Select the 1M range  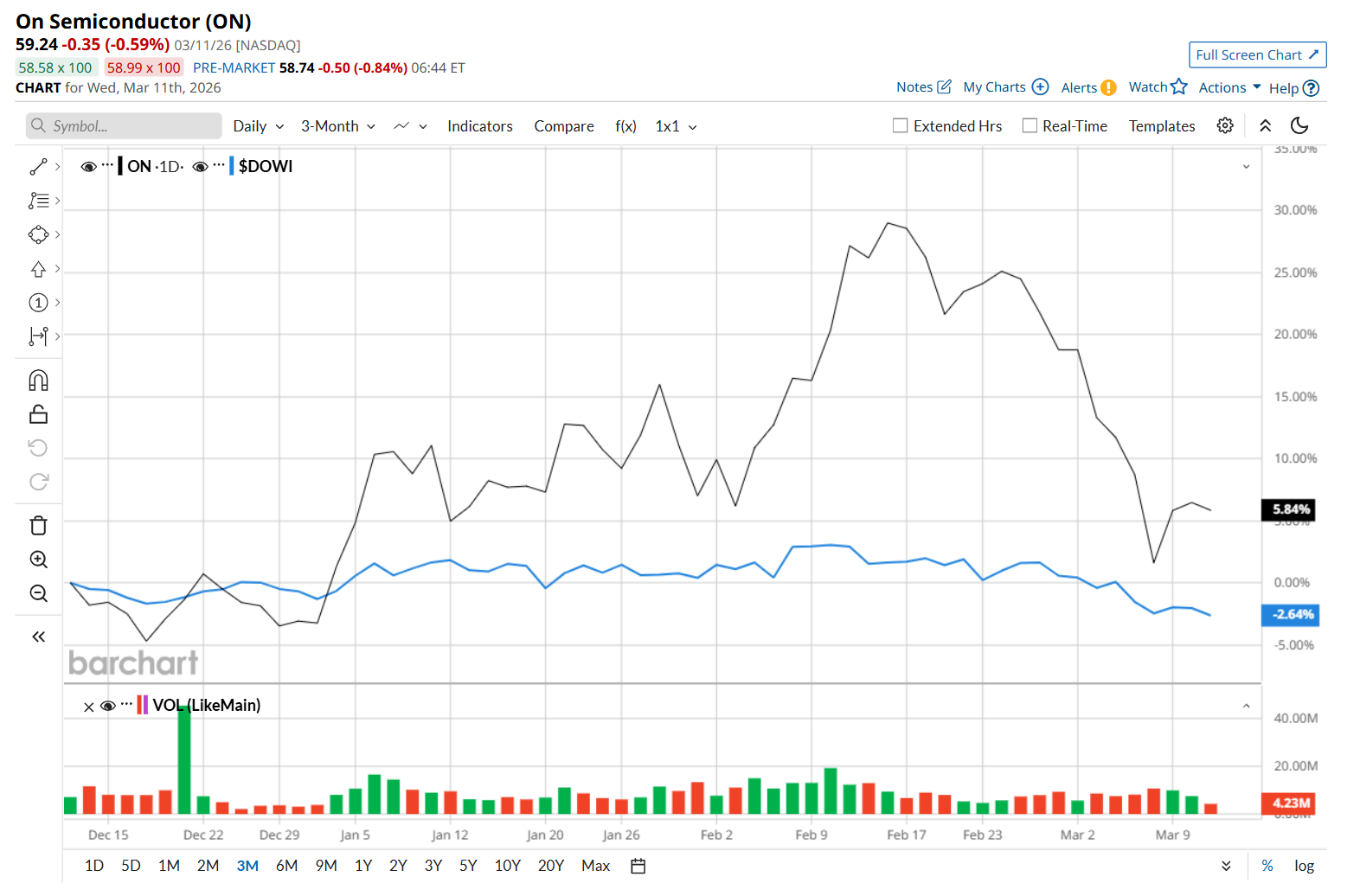point(169,866)
